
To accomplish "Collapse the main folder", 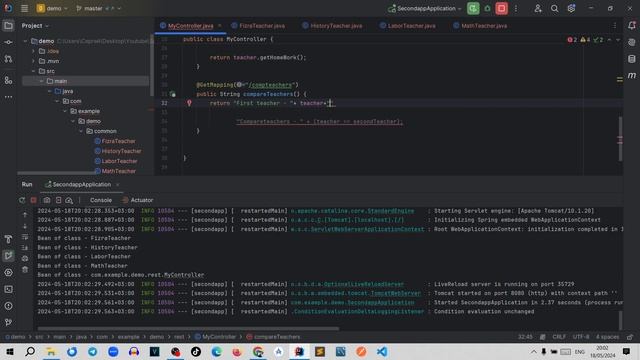I will click(41, 81).
